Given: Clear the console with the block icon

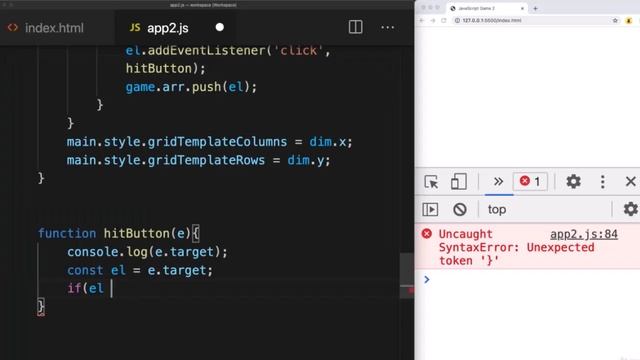Looking at the screenshot, I should click(x=460, y=209).
